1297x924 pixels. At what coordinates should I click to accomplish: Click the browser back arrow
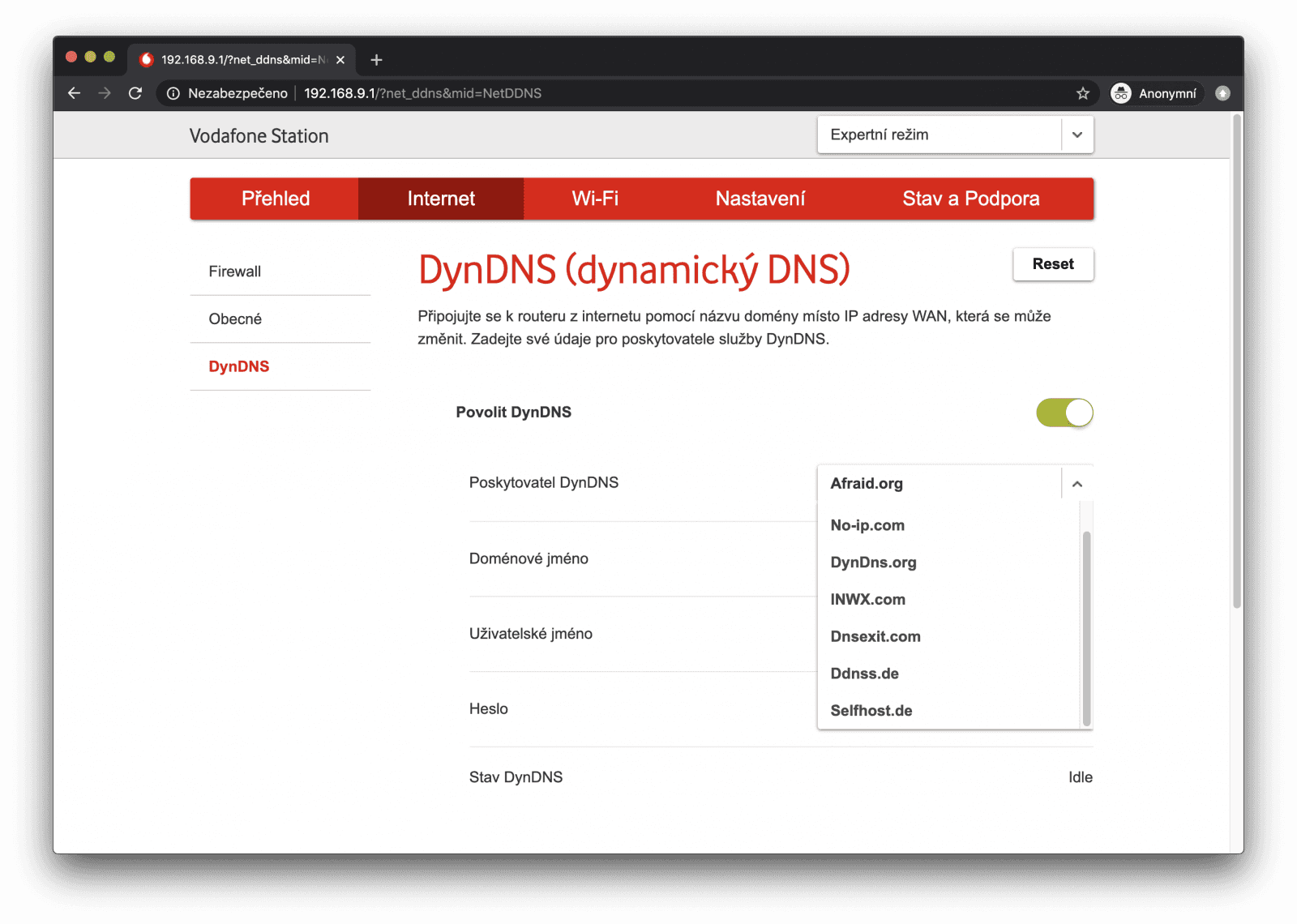point(74,93)
